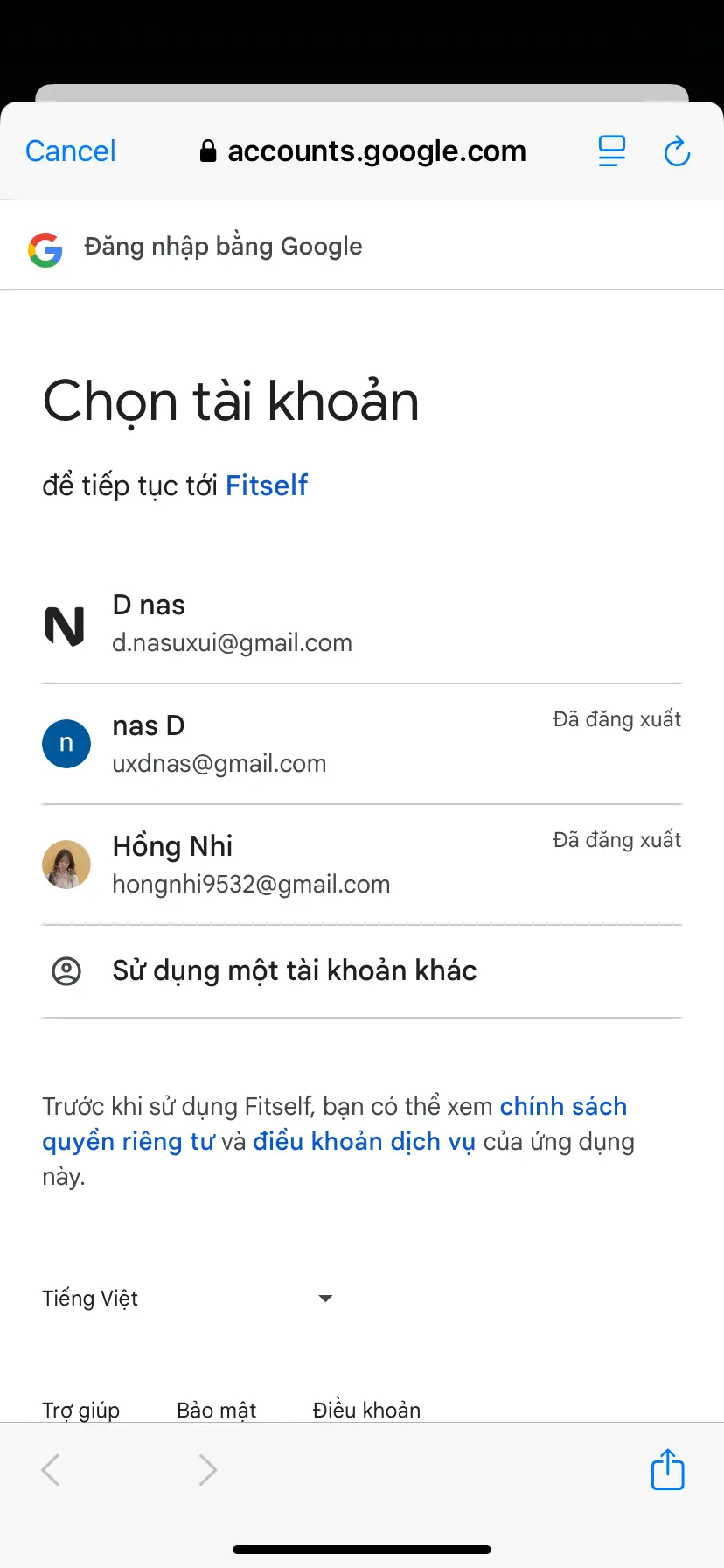
Task: Click the Trợ giúp footer link
Action: [x=80, y=1410]
